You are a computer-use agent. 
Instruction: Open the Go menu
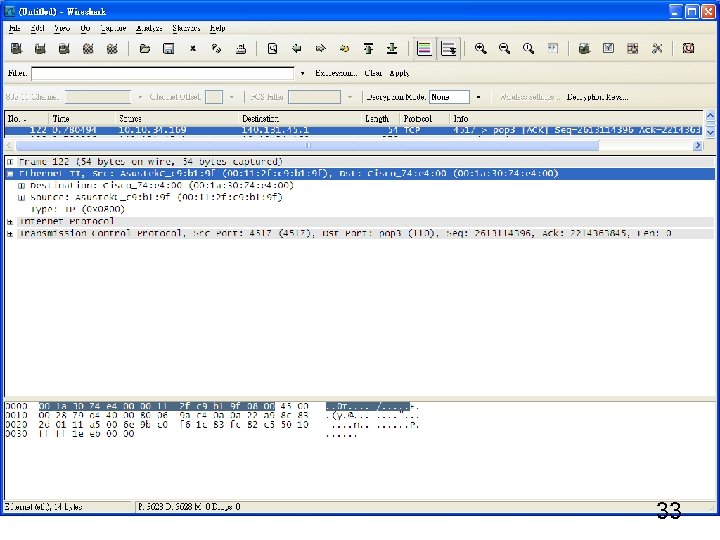(x=85, y=28)
